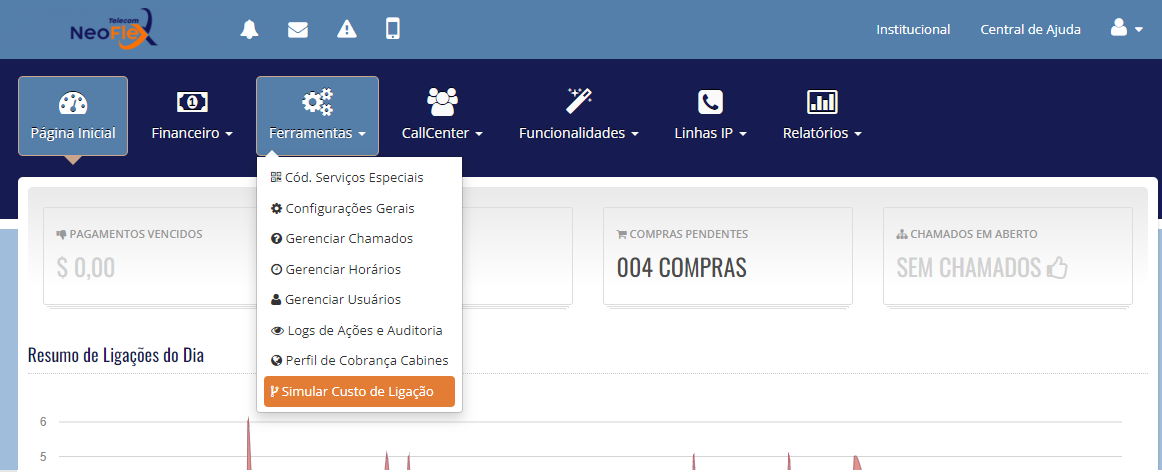Open the Central de Ajuda link
Screen dimensions: 1162x472
click(x=1030, y=30)
